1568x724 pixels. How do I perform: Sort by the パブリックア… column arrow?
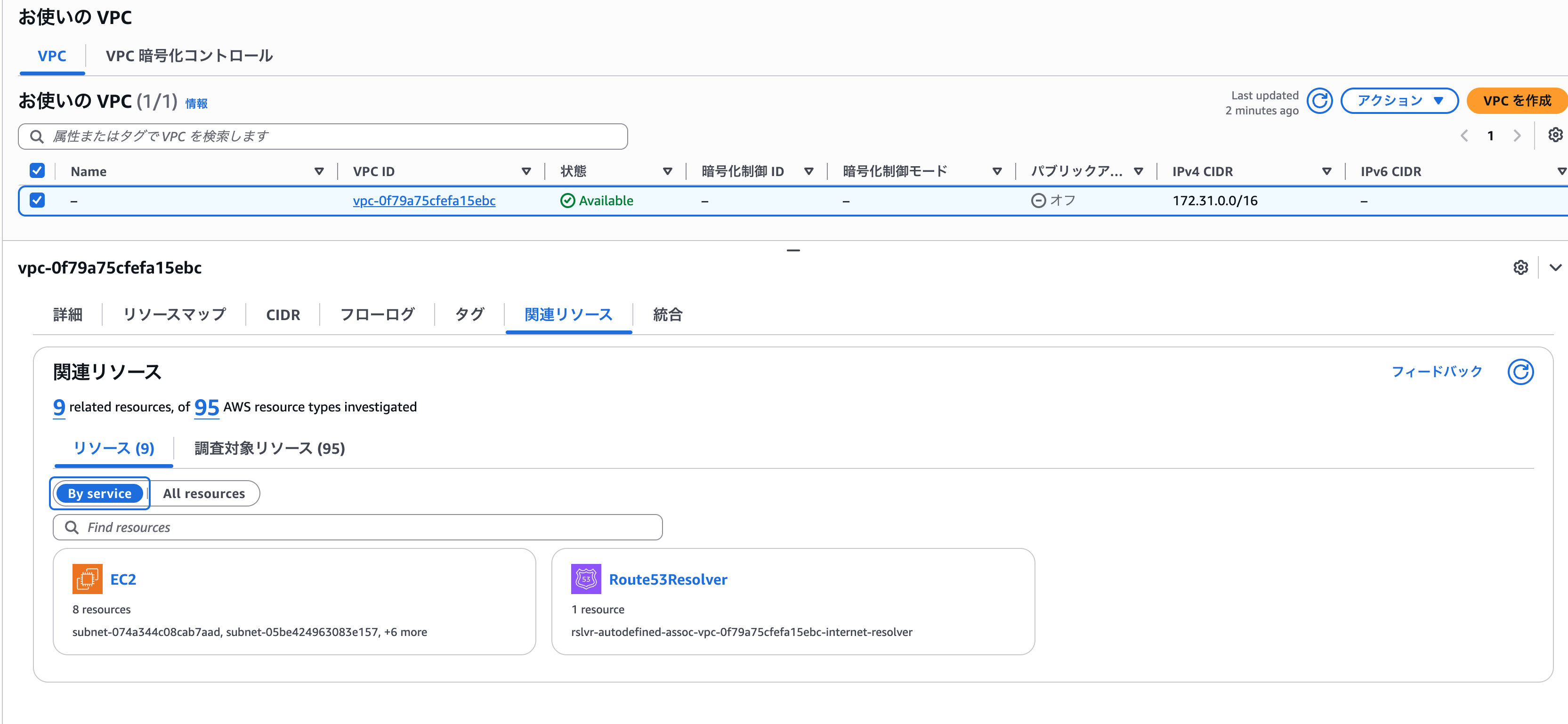pyautogui.click(x=1138, y=171)
